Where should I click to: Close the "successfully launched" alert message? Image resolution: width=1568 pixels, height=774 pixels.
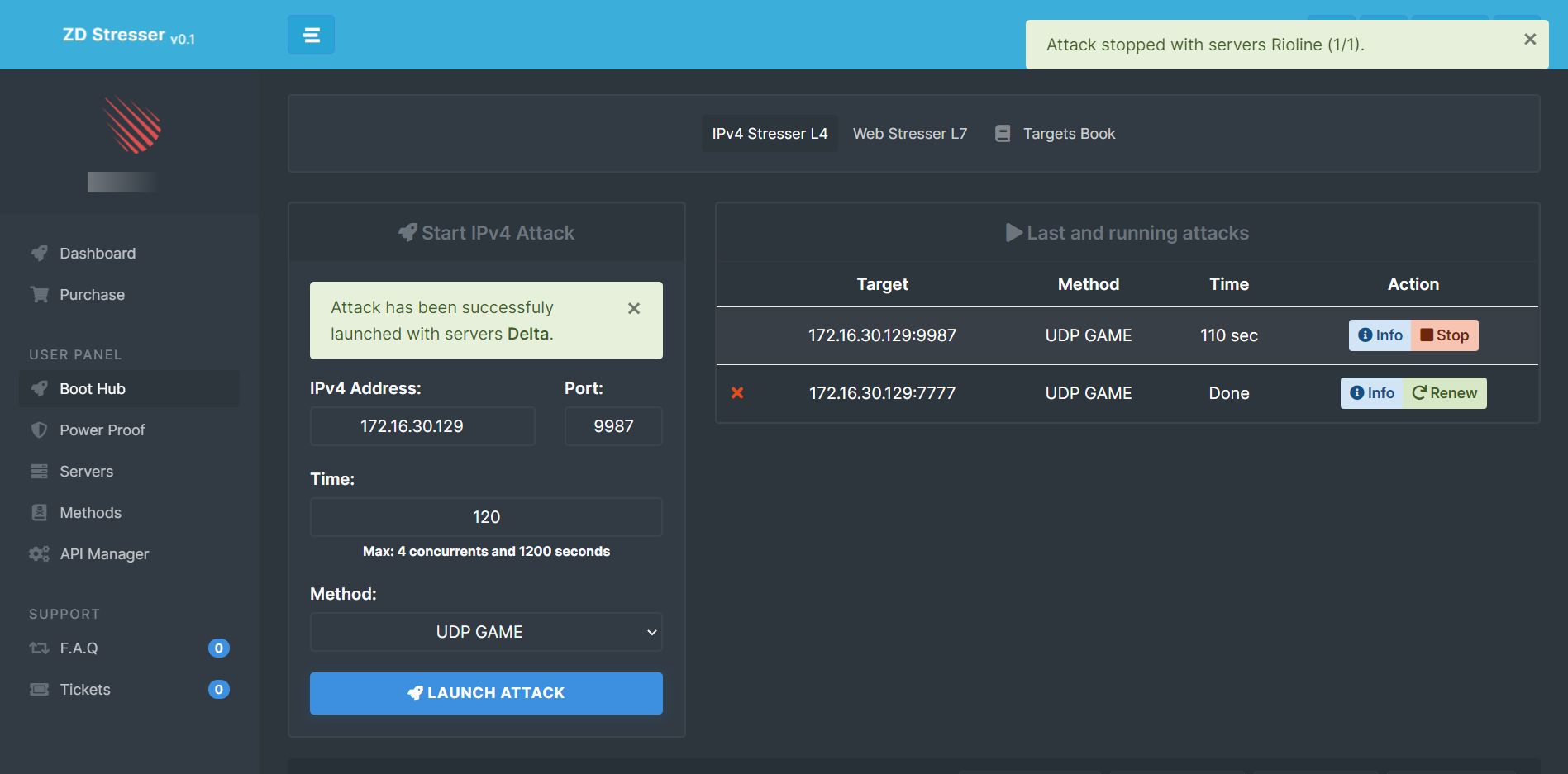pos(633,308)
